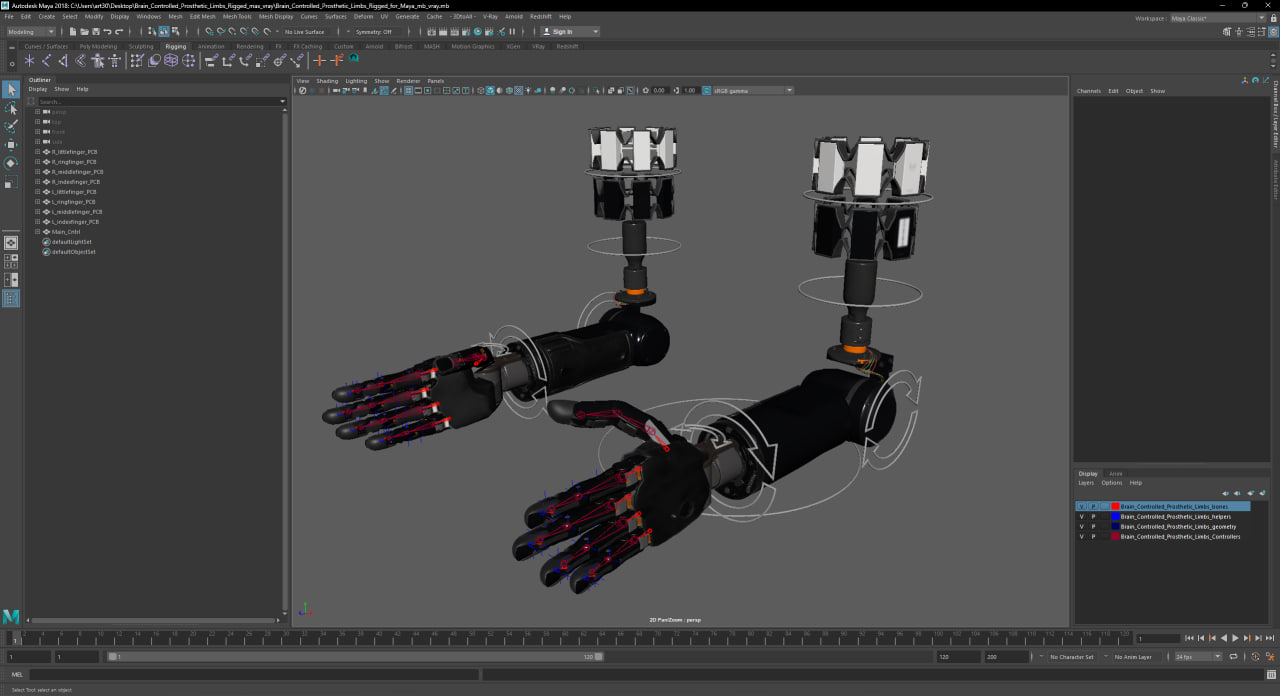Toggle visibility V of helpers layer
The image size is (1280, 696).
click(x=1081, y=517)
